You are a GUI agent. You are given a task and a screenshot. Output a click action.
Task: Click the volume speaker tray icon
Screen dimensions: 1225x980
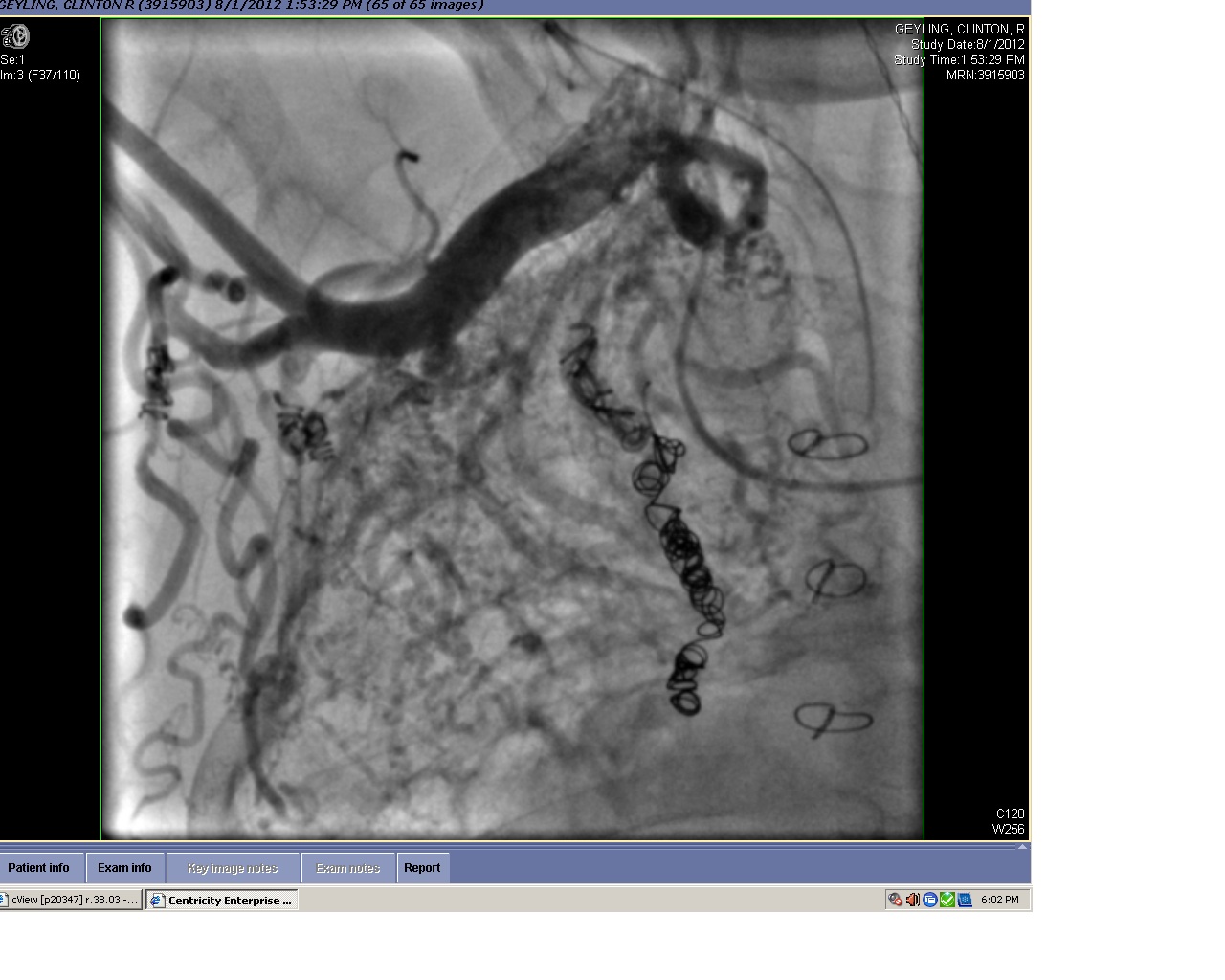[912, 900]
